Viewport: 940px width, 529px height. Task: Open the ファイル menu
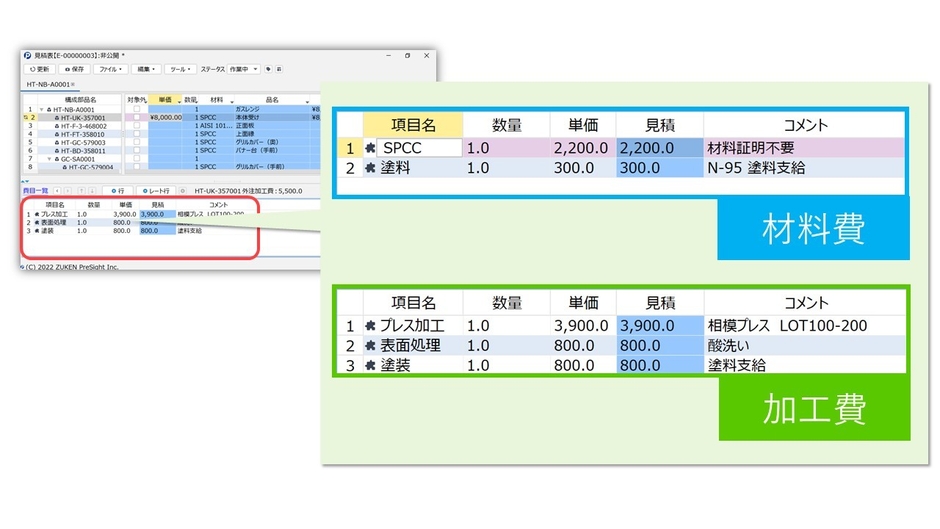click(110, 69)
